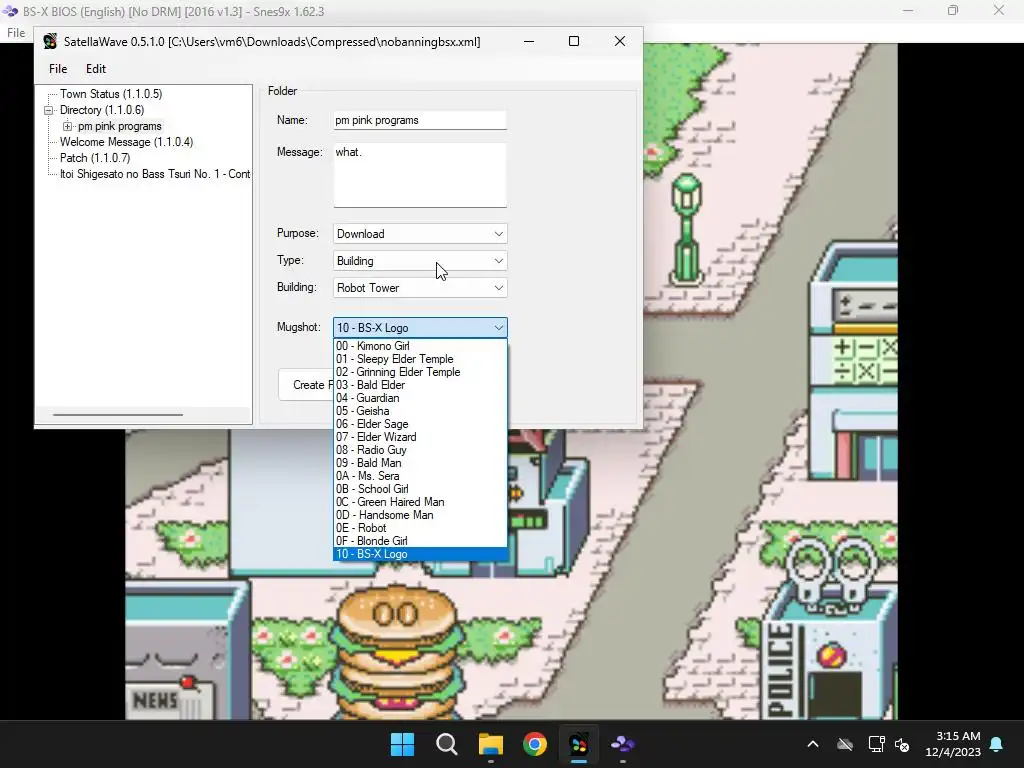Choose 0C - Green Haired Man mugshot

(x=420, y=502)
